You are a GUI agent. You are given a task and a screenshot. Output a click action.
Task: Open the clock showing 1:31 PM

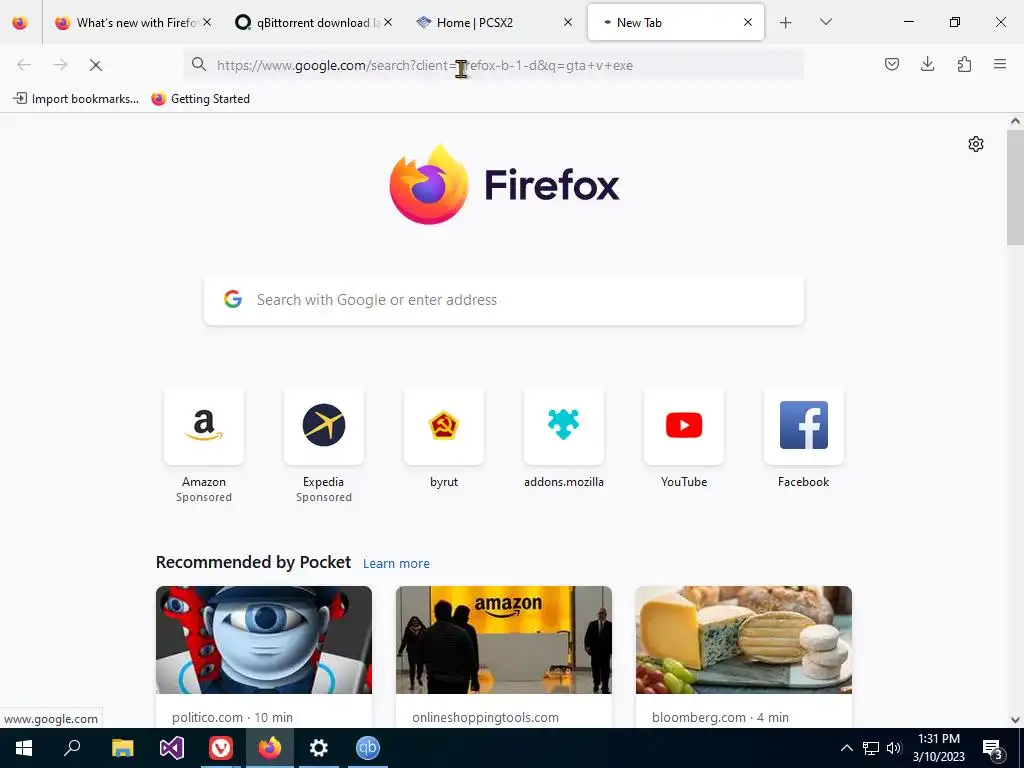[938, 748]
